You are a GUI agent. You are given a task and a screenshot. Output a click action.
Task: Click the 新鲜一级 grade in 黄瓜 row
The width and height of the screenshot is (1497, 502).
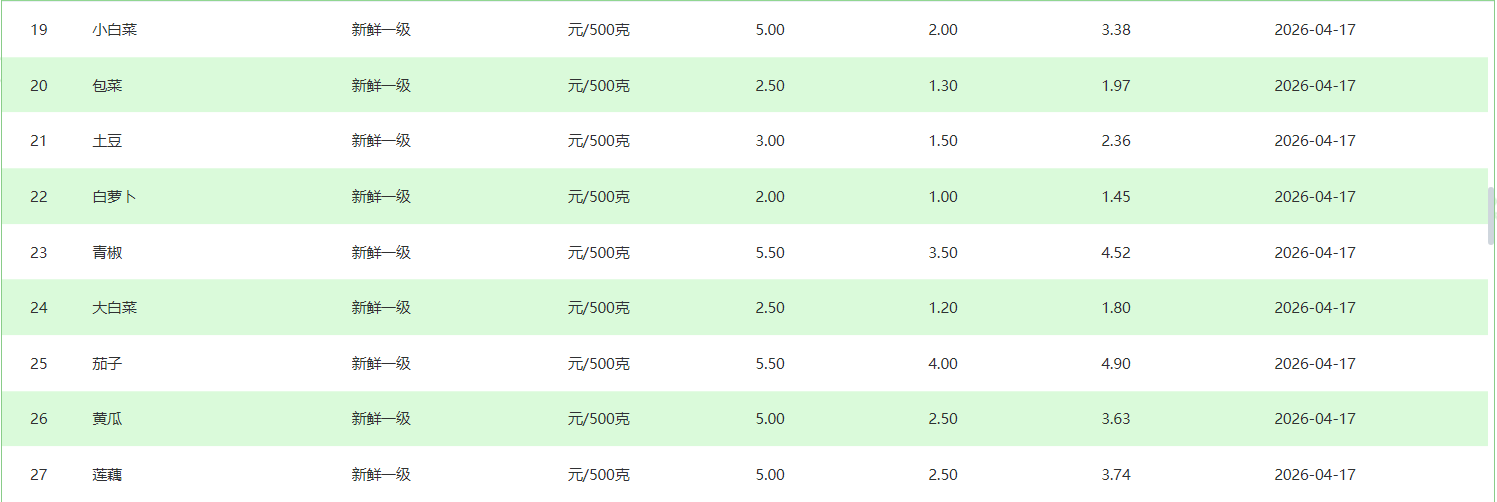tap(381, 419)
